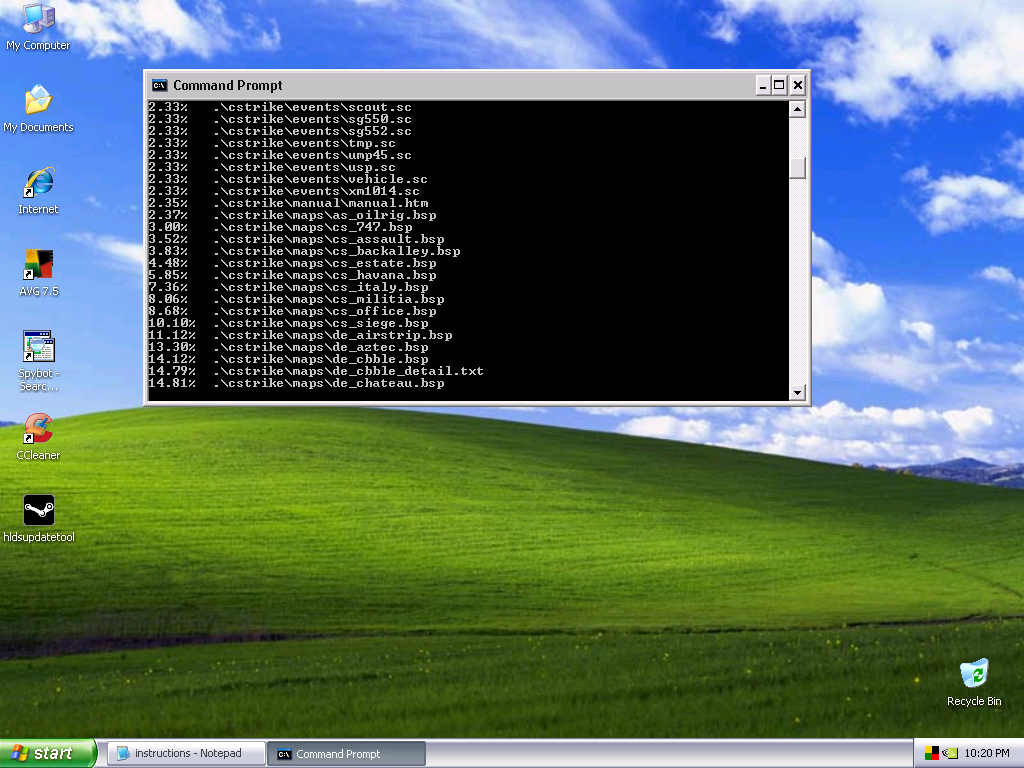
Task: Click the line cstrike\maps\de_aztec.bsp
Action: pos(321,347)
